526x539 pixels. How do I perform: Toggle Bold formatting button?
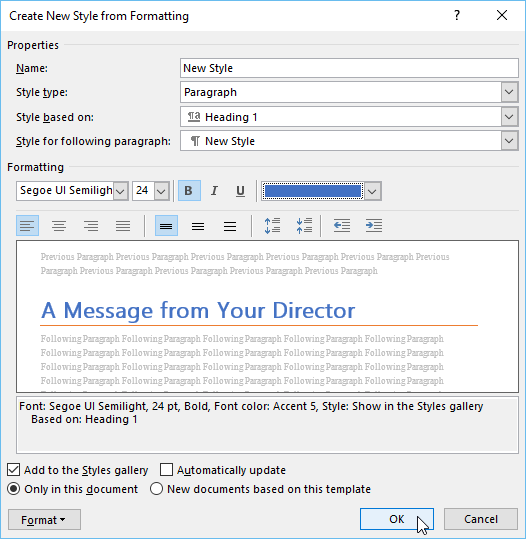coord(189,190)
